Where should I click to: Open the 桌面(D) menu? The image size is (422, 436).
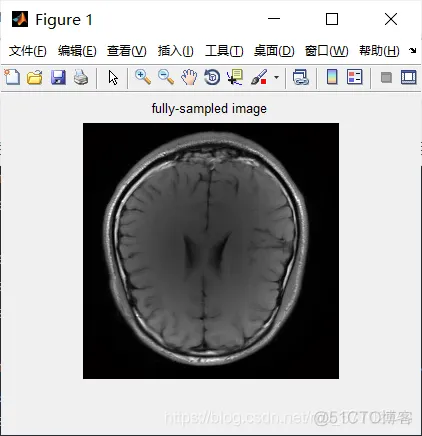(x=274, y=51)
